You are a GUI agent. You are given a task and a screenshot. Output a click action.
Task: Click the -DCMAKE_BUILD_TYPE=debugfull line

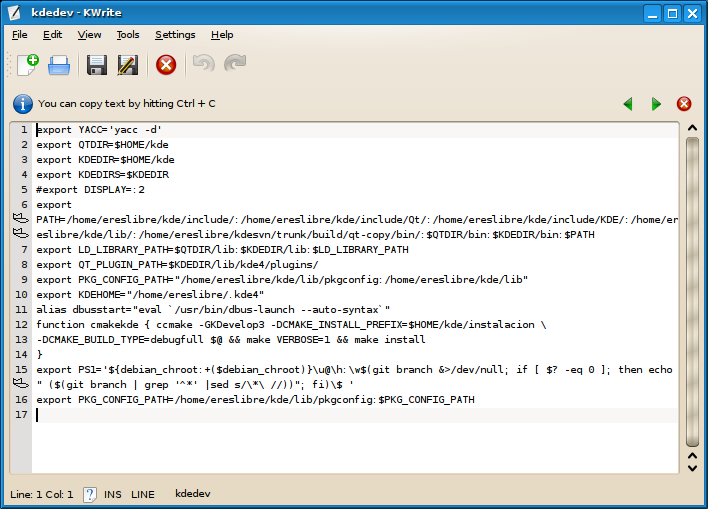[231, 340]
